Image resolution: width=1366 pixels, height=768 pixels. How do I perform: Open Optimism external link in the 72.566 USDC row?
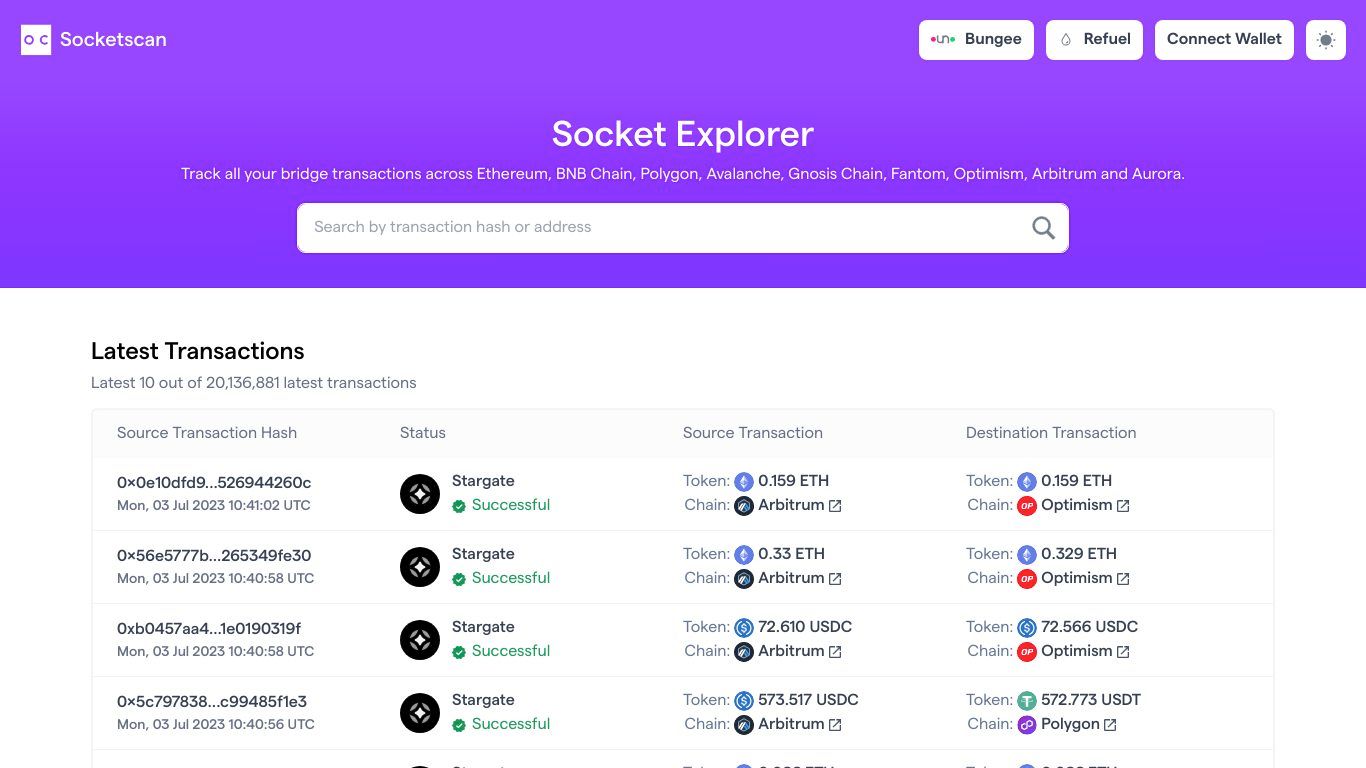coord(1123,652)
